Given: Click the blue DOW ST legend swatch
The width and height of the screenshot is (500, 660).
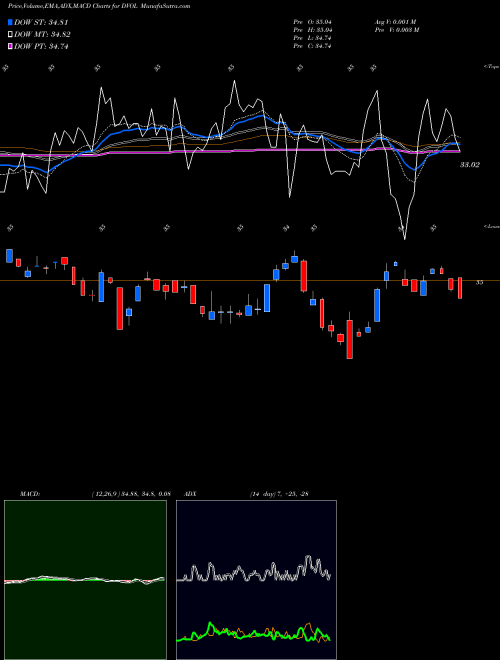Looking at the screenshot, I should [x=10, y=22].
